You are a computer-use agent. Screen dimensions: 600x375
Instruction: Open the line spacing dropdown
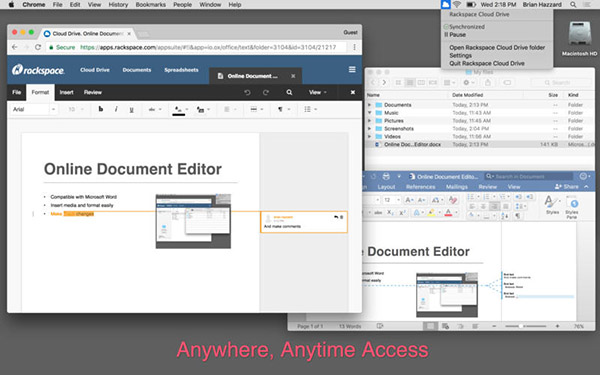pyautogui.click(x=256, y=109)
